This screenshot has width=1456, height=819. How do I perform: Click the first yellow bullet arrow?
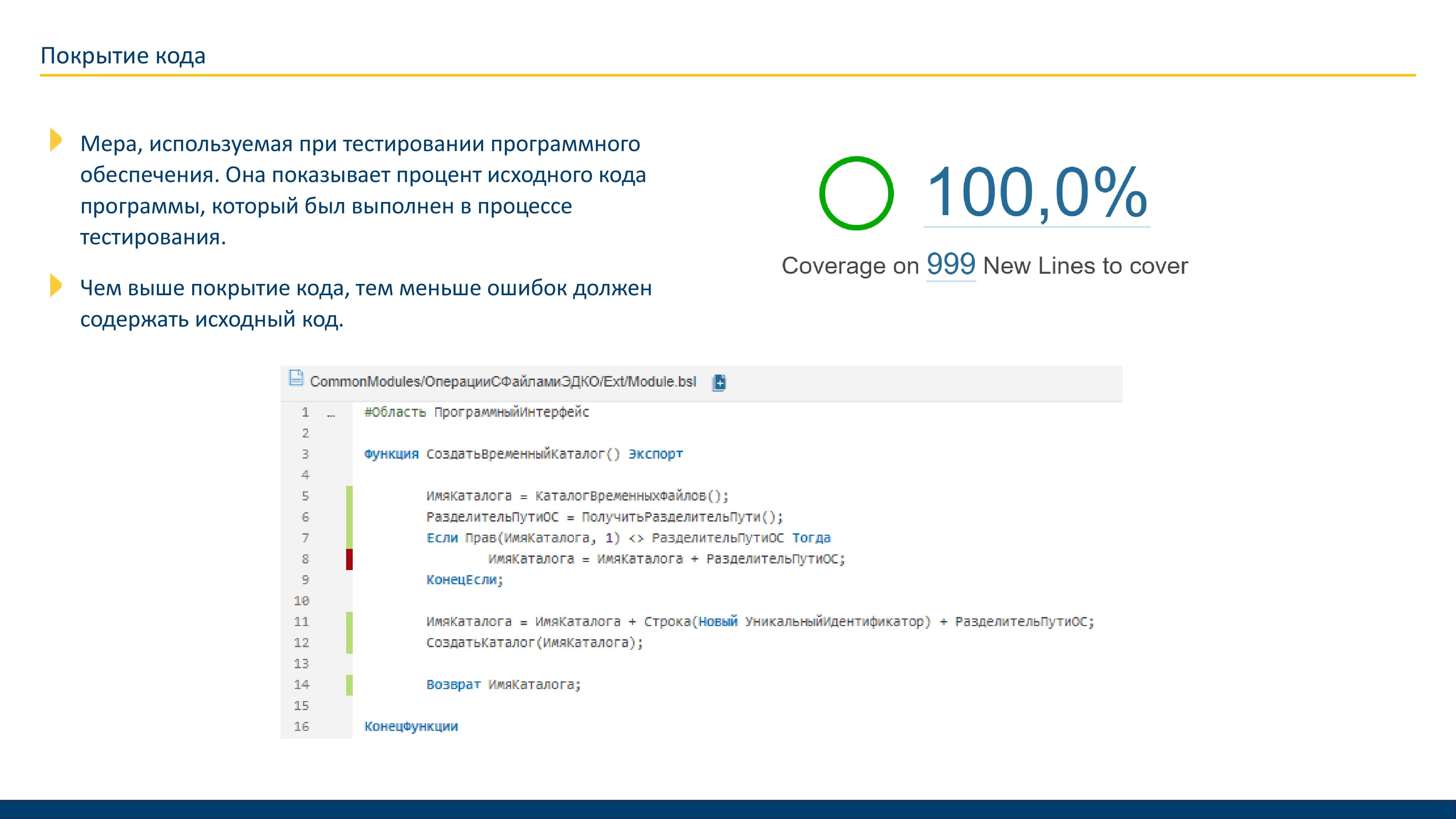55,140
